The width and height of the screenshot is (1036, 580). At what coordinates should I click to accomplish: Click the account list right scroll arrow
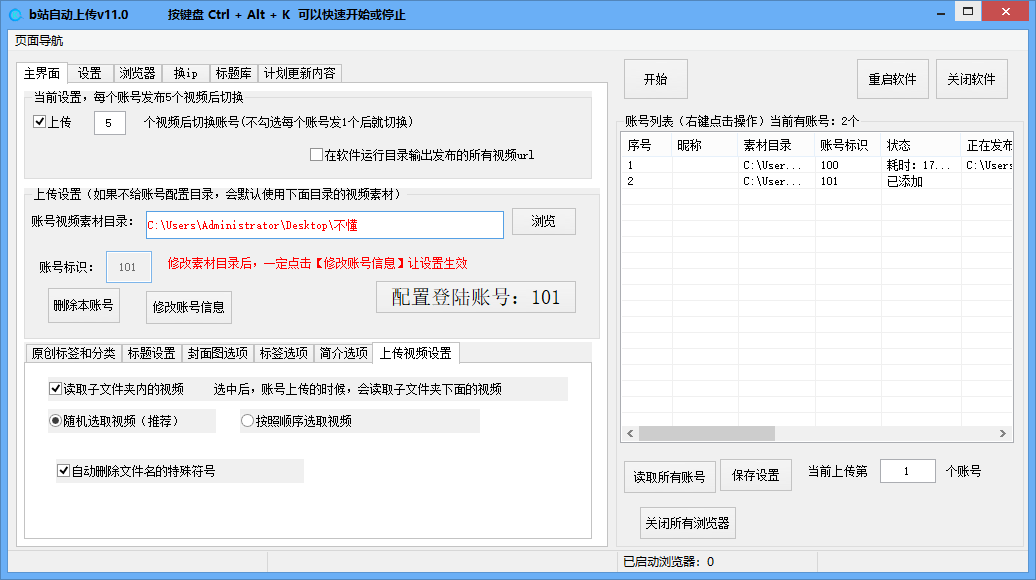(x=1003, y=433)
